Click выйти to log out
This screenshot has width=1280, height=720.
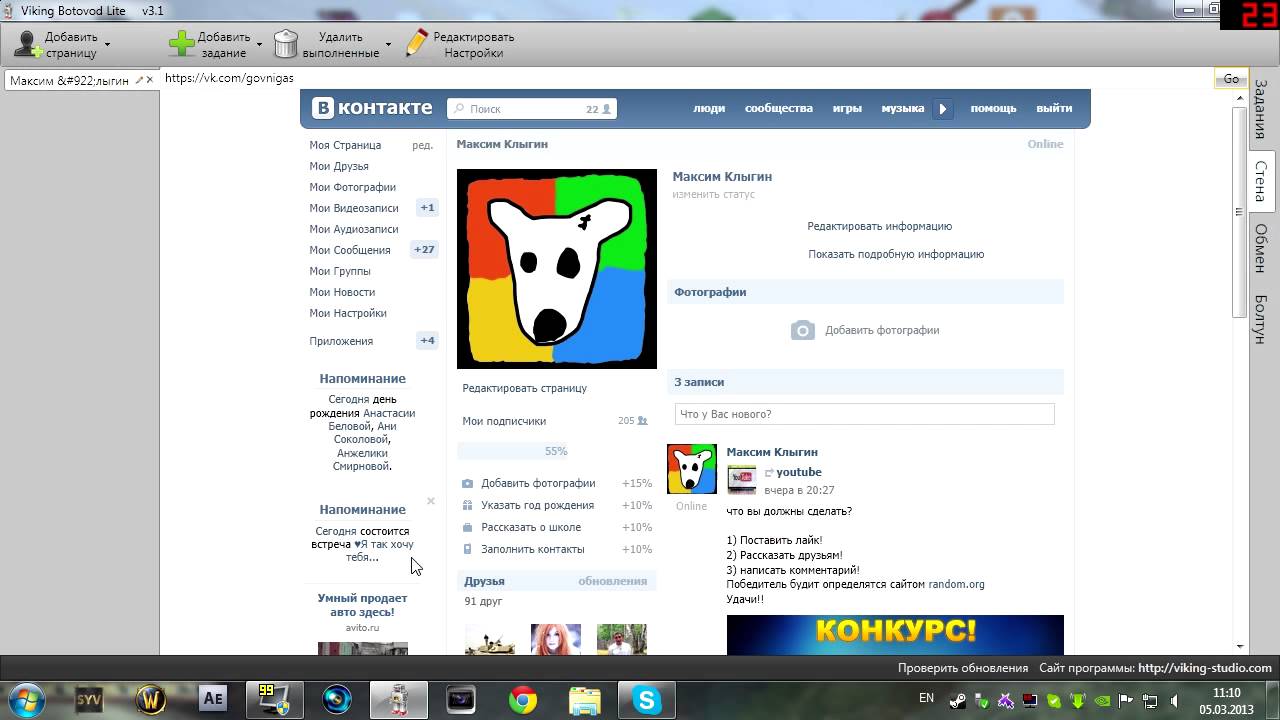pyautogui.click(x=1054, y=108)
